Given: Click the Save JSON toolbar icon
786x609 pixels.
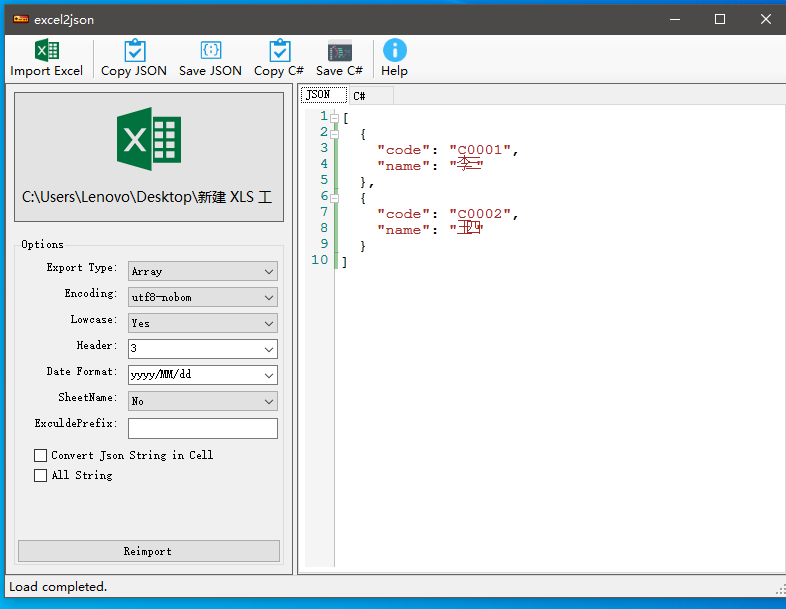Looking at the screenshot, I should (210, 51).
